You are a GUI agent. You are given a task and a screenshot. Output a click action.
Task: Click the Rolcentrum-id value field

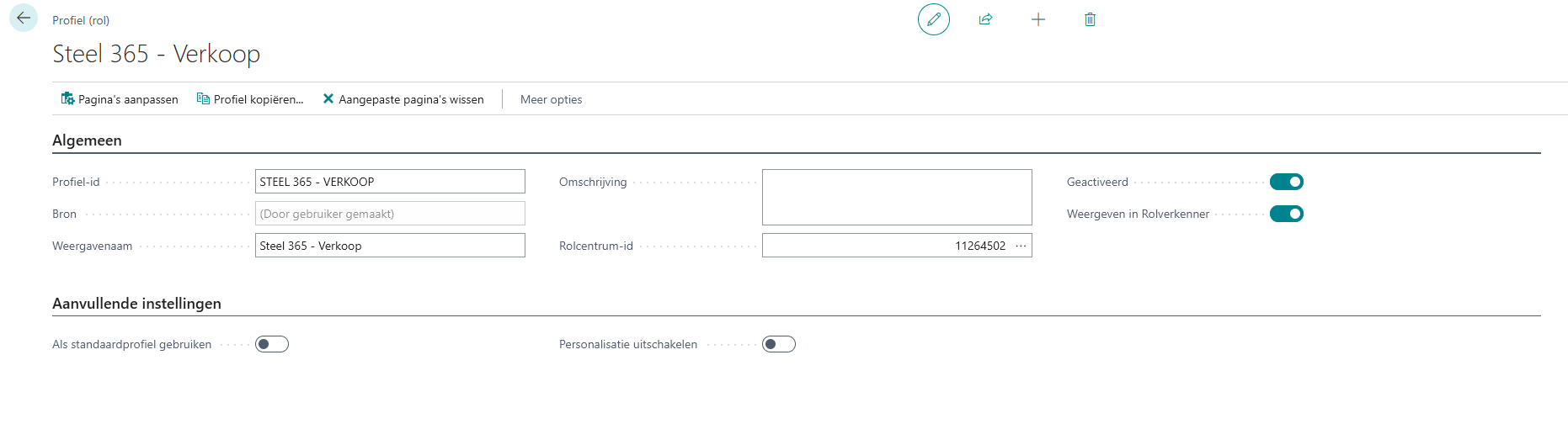pos(884,246)
